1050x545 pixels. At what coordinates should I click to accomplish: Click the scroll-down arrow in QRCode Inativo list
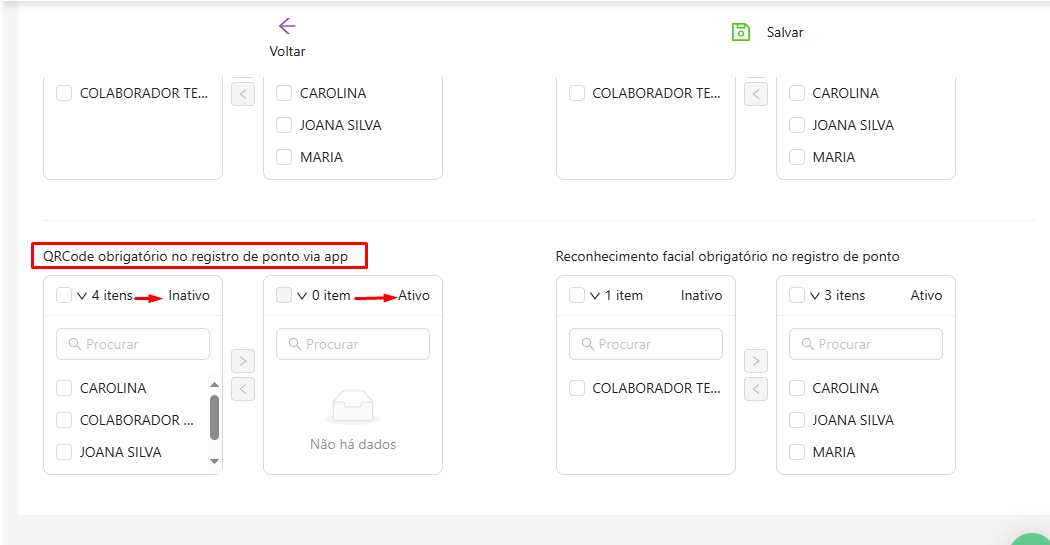pyautogui.click(x=214, y=461)
